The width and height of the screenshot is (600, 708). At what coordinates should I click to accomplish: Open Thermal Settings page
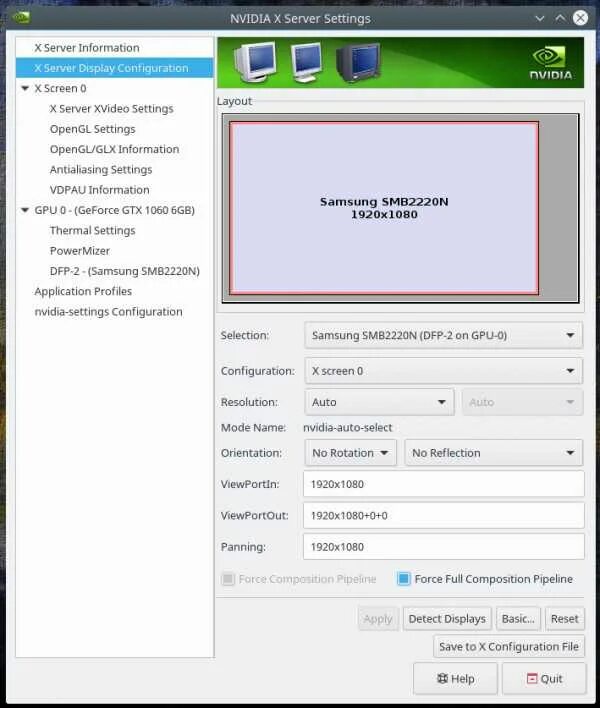(93, 230)
